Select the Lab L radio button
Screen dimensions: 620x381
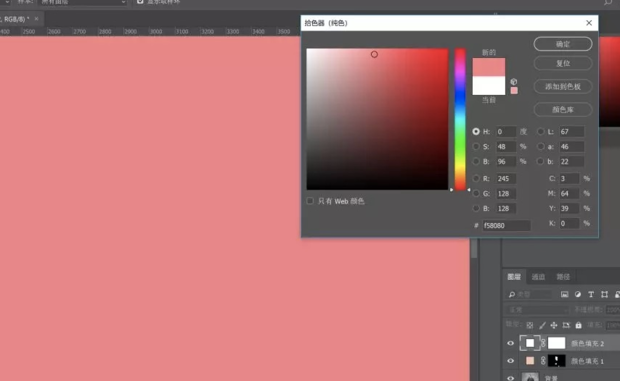point(541,132)
